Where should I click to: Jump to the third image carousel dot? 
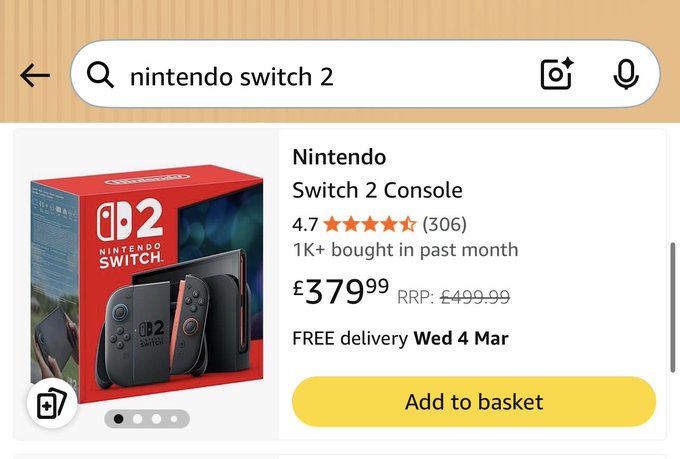pos(155,419)
